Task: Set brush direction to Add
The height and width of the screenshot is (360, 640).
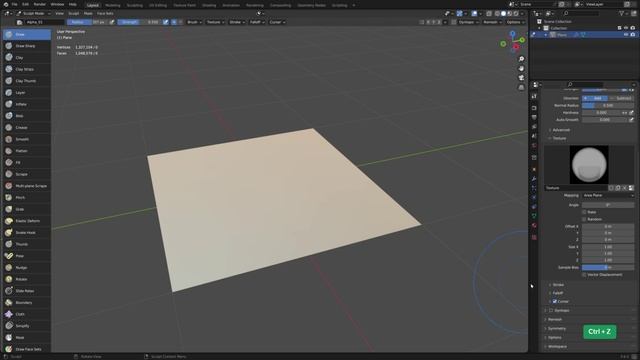Action: pyautogui.click(x=595, y=98)
